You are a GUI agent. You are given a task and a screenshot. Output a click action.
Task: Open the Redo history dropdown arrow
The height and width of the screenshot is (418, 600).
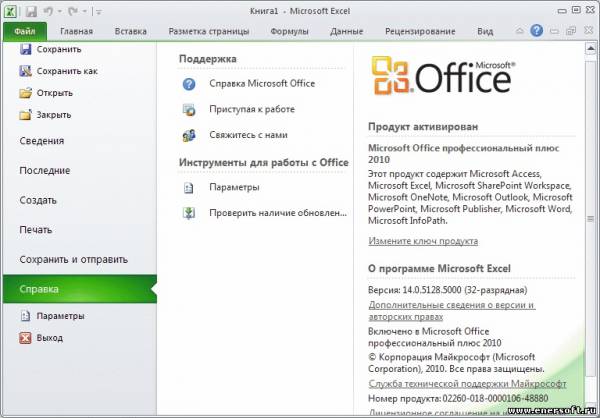click(85, 12)
